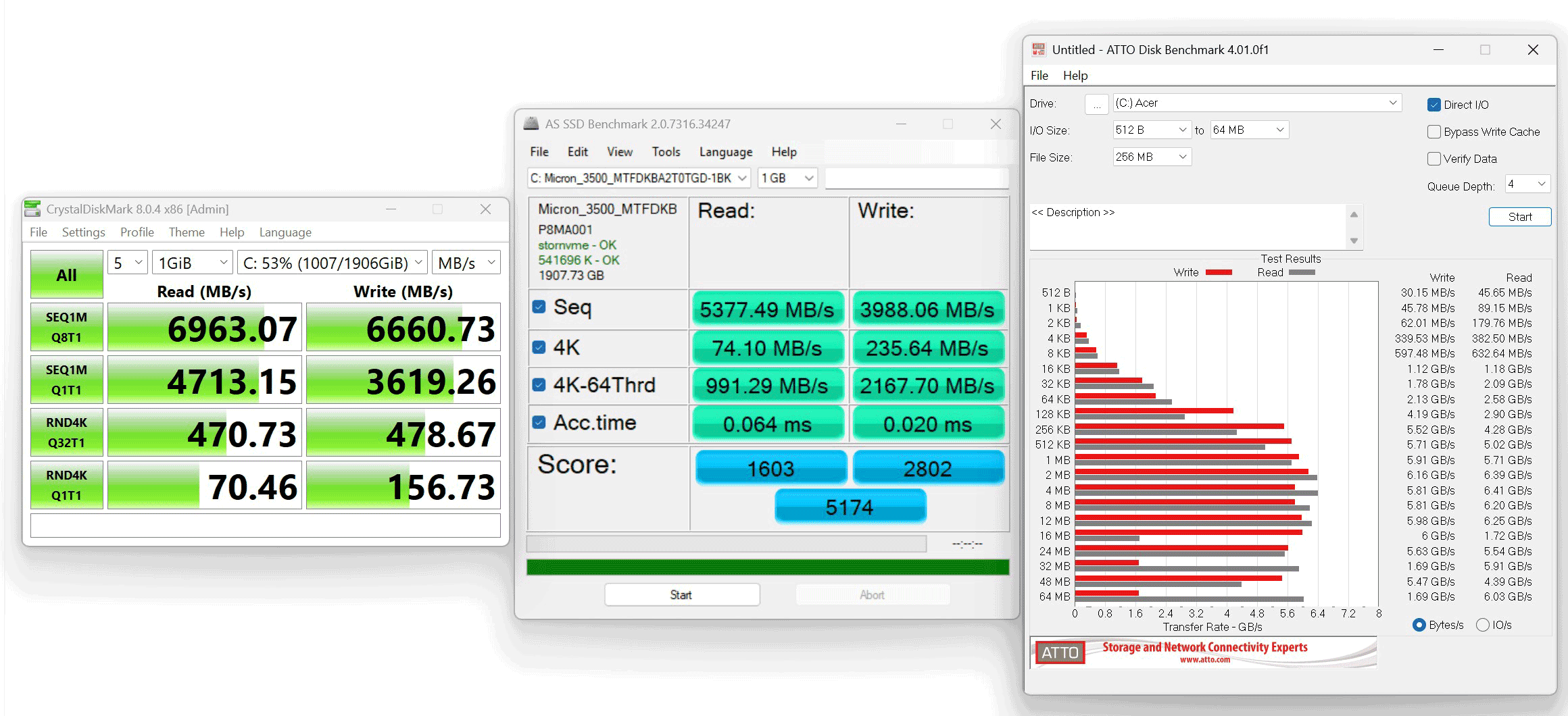Open the C: 53% drive selector dropdown
The image size is (1568, 716).
(333, 263)
